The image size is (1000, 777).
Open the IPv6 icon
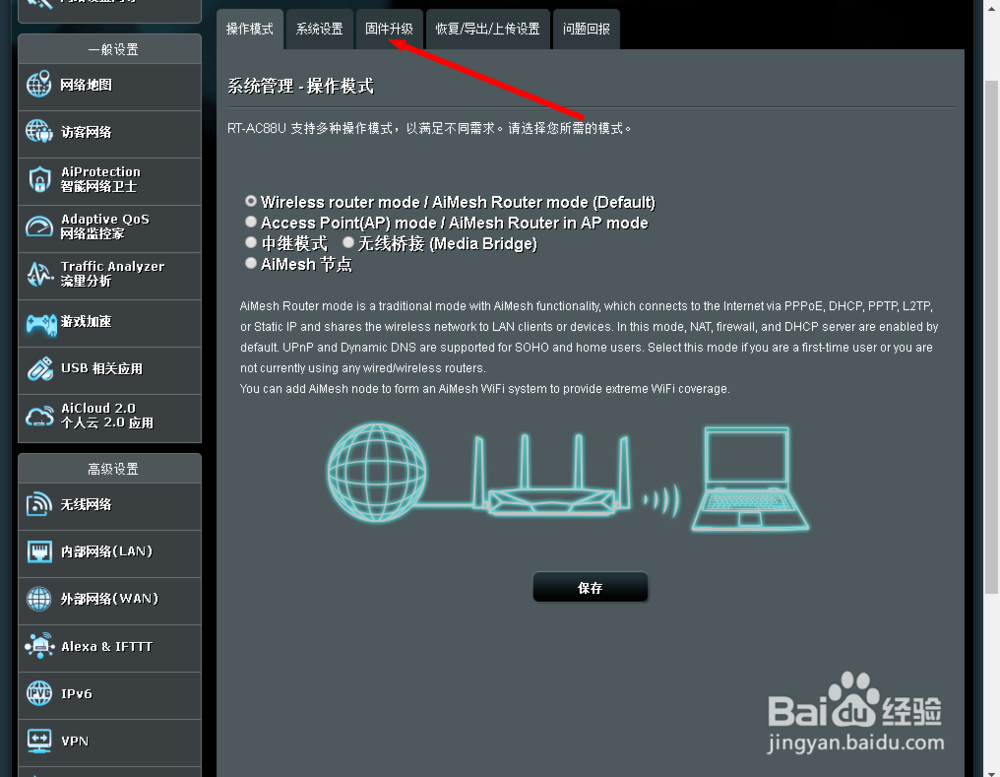39,693
